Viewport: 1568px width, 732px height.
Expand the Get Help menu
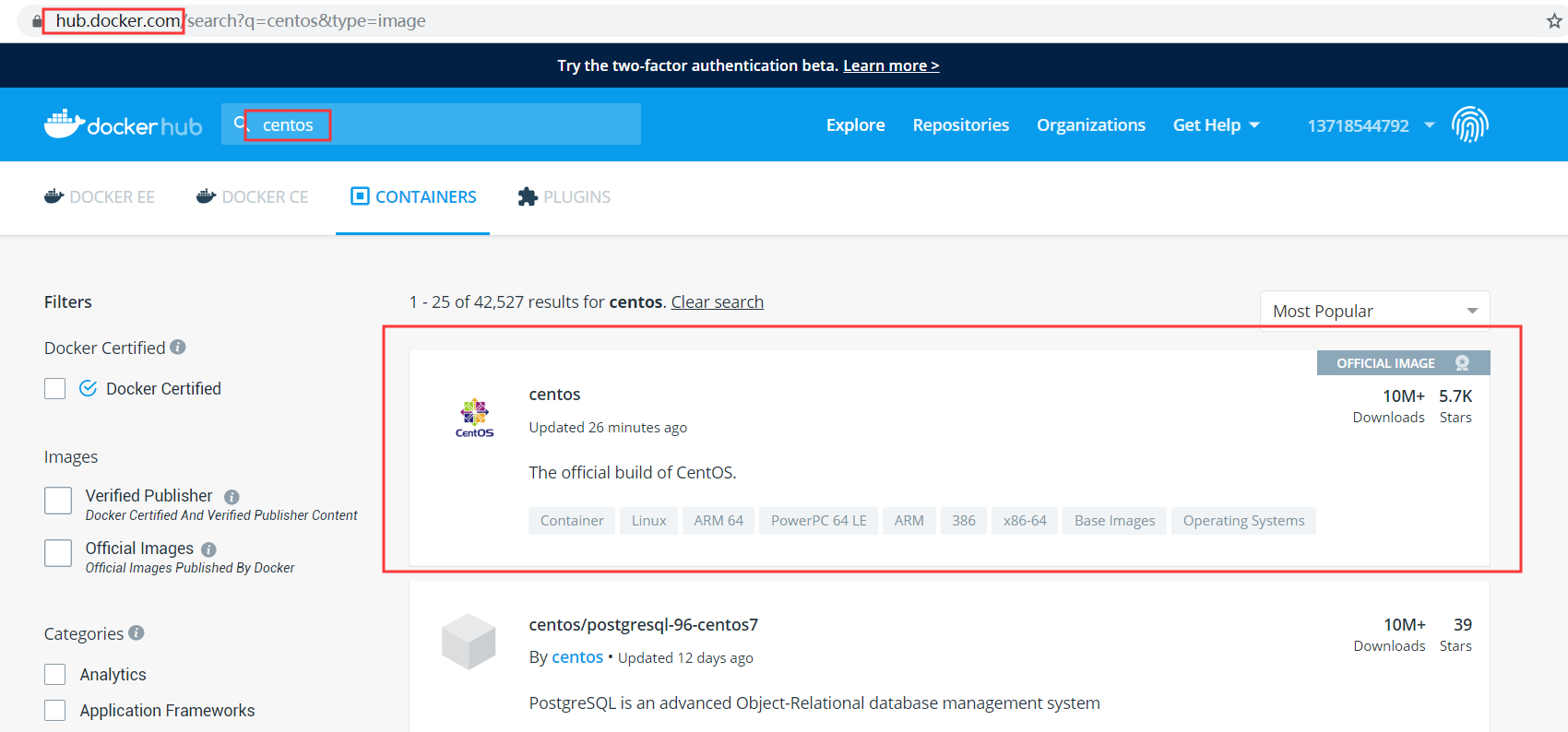click(x=1216, y=124)
